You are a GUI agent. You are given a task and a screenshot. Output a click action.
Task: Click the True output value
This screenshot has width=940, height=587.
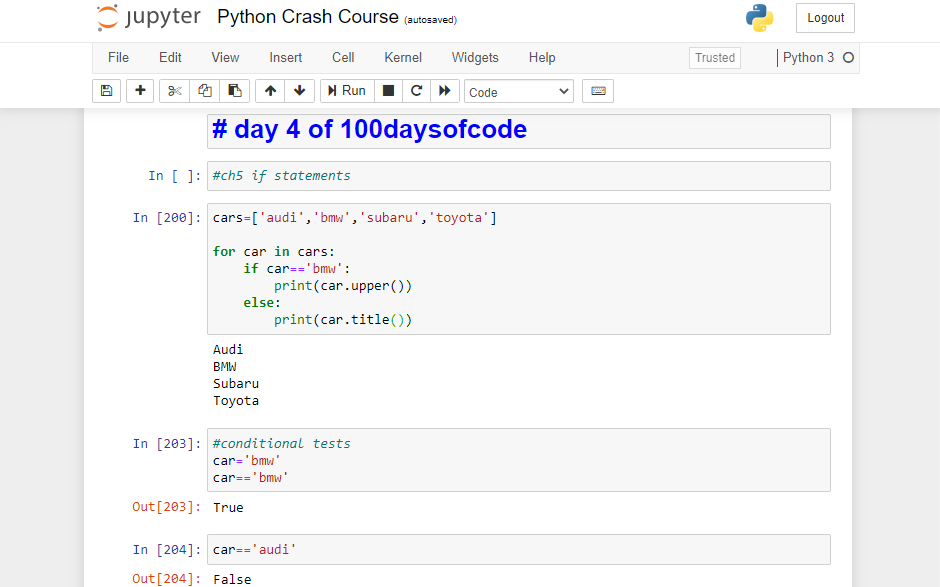click(228, 507)
